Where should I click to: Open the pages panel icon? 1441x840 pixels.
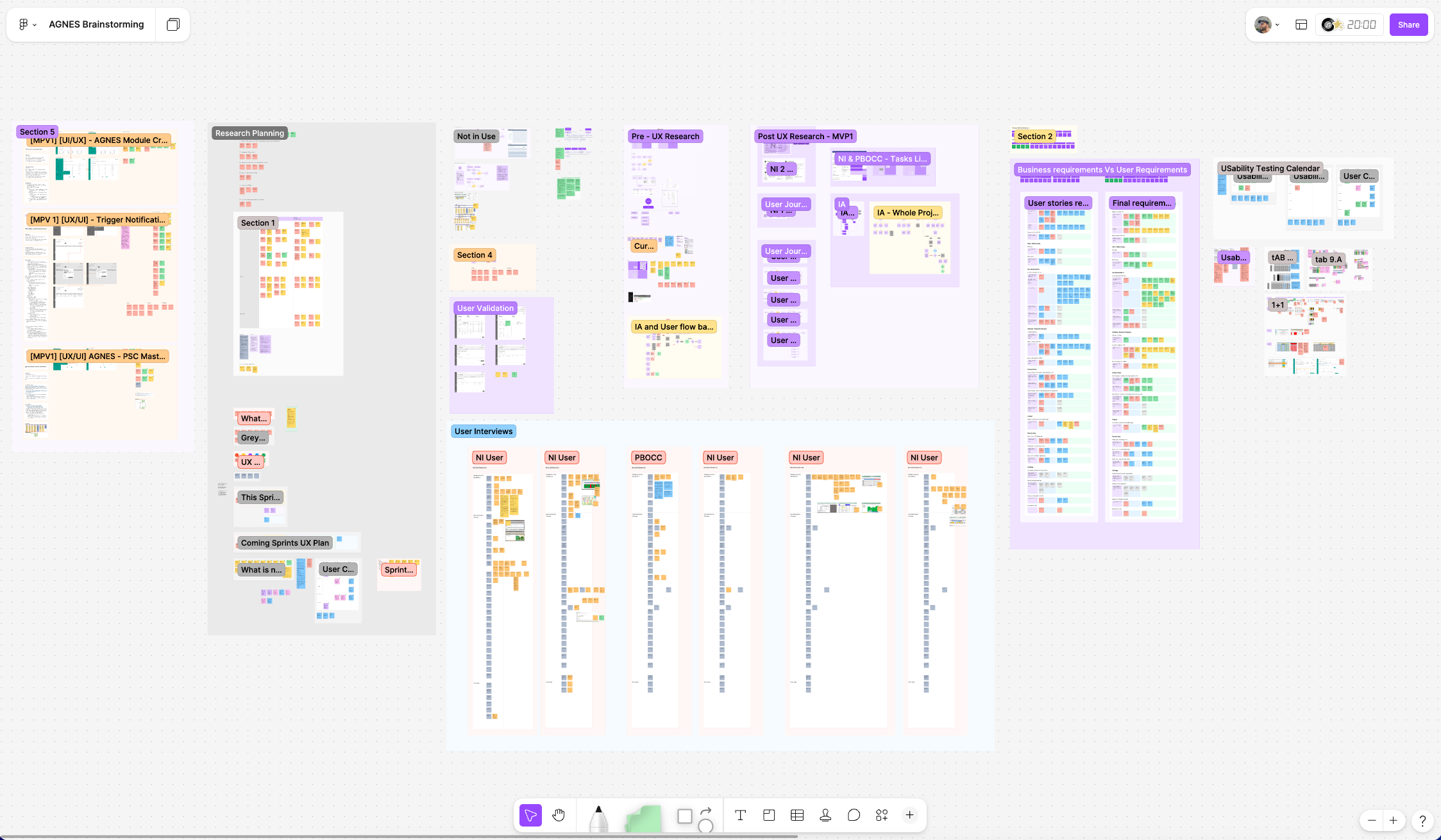(173, 24)
